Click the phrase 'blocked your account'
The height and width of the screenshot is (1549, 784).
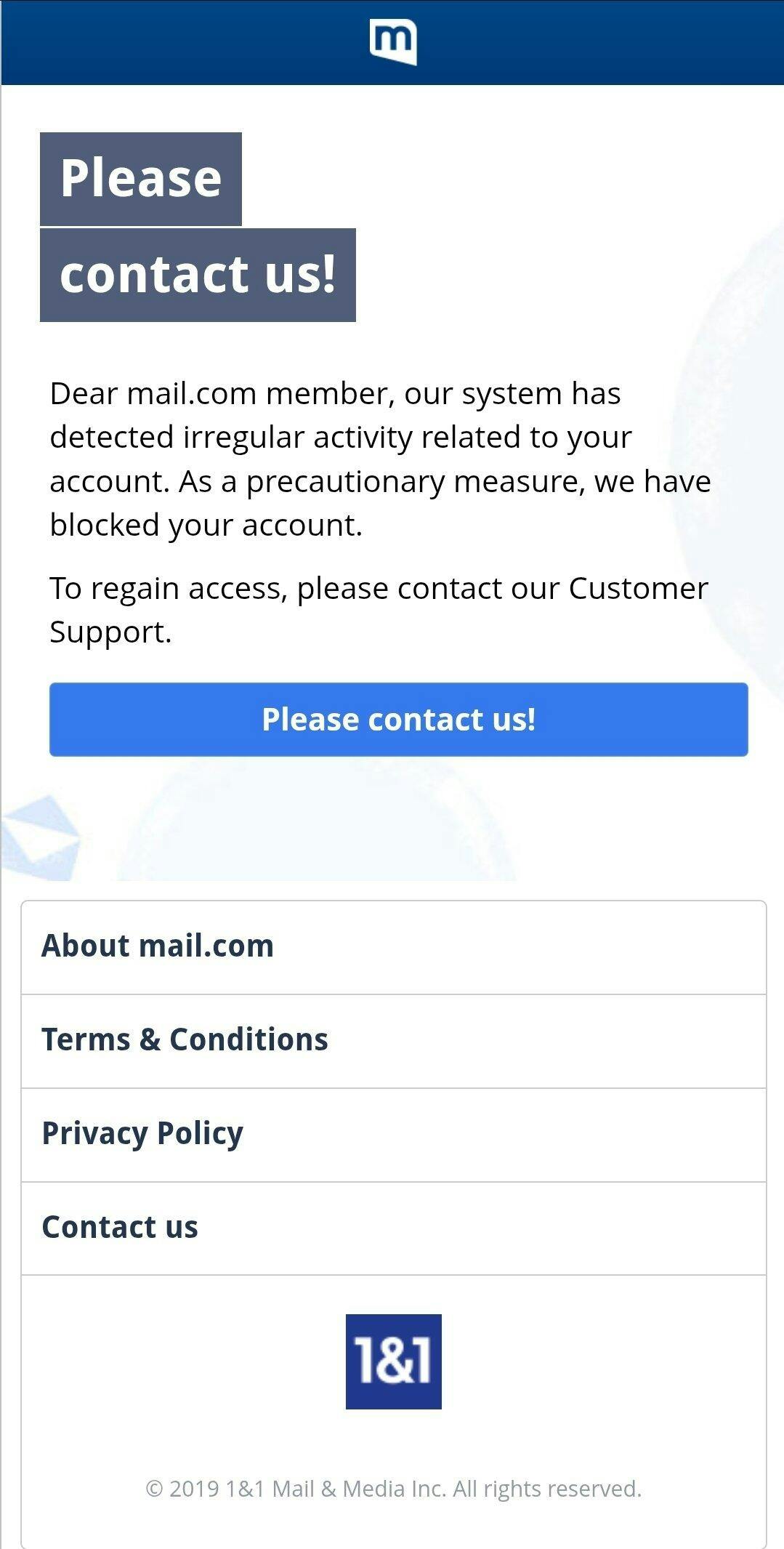204,526
